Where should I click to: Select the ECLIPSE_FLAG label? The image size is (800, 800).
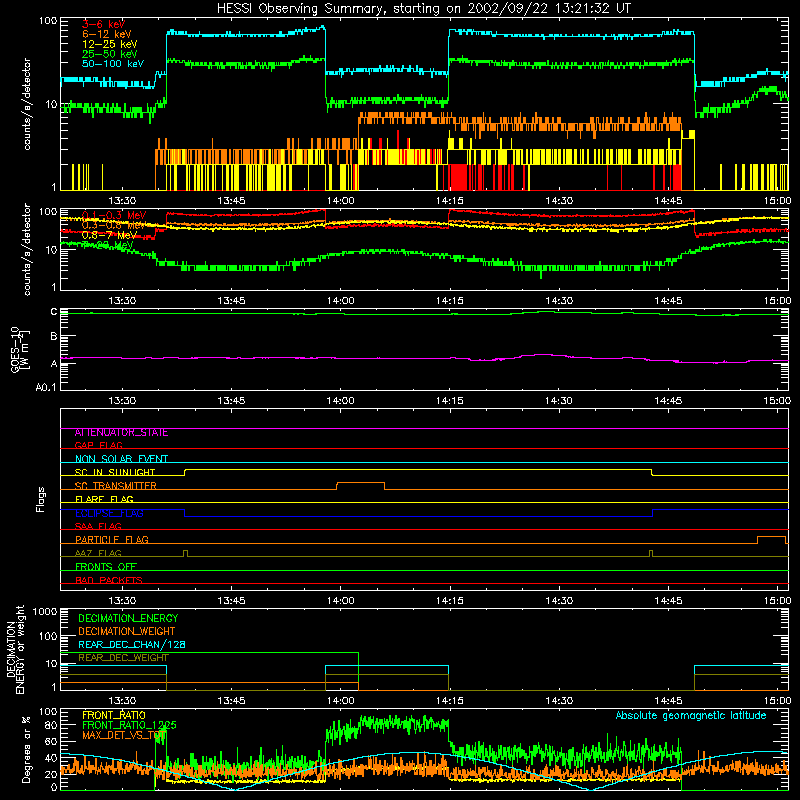click(x=109, y=513)
